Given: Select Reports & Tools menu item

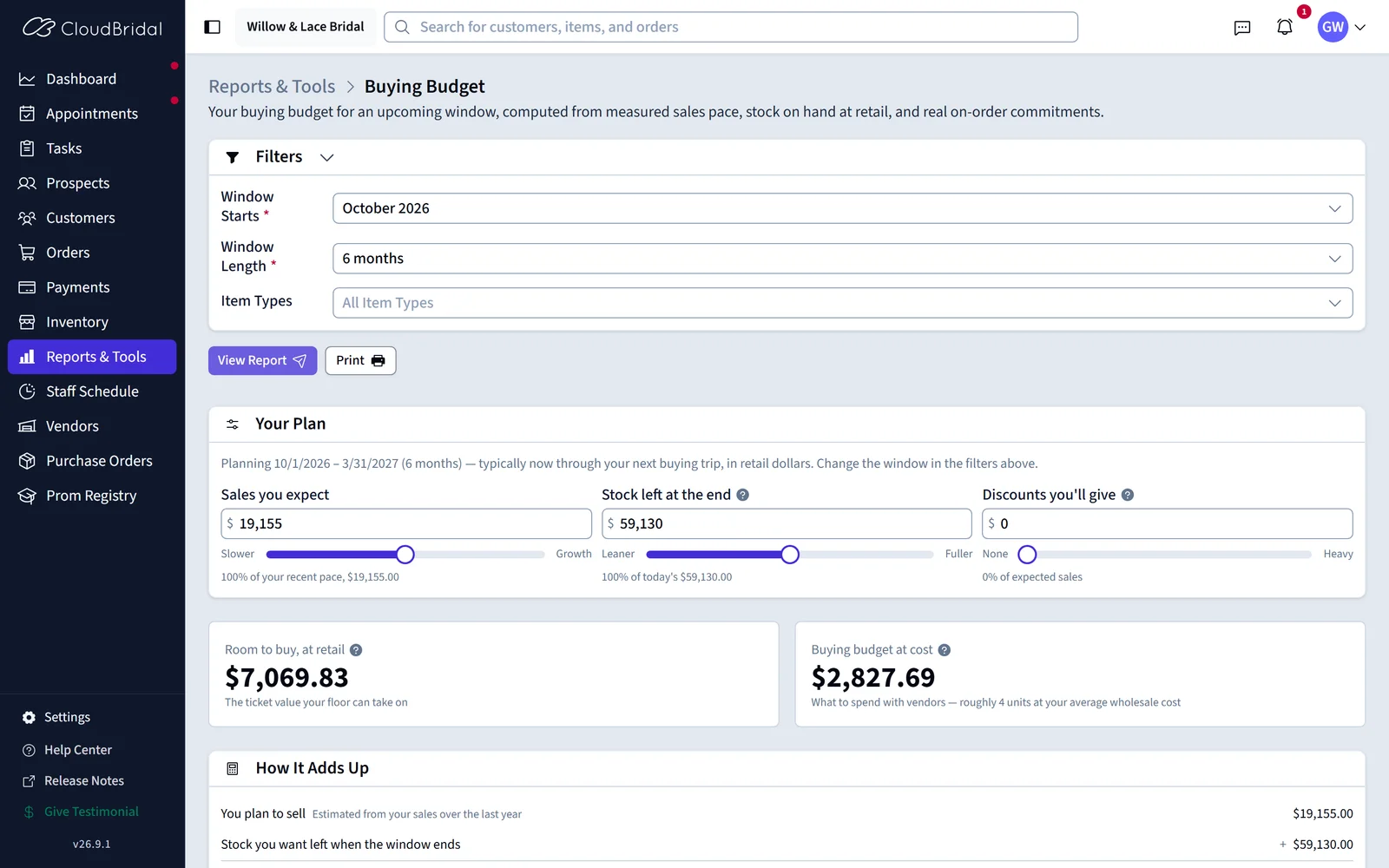Looking at the screenshot, I should tap(92, 357).
